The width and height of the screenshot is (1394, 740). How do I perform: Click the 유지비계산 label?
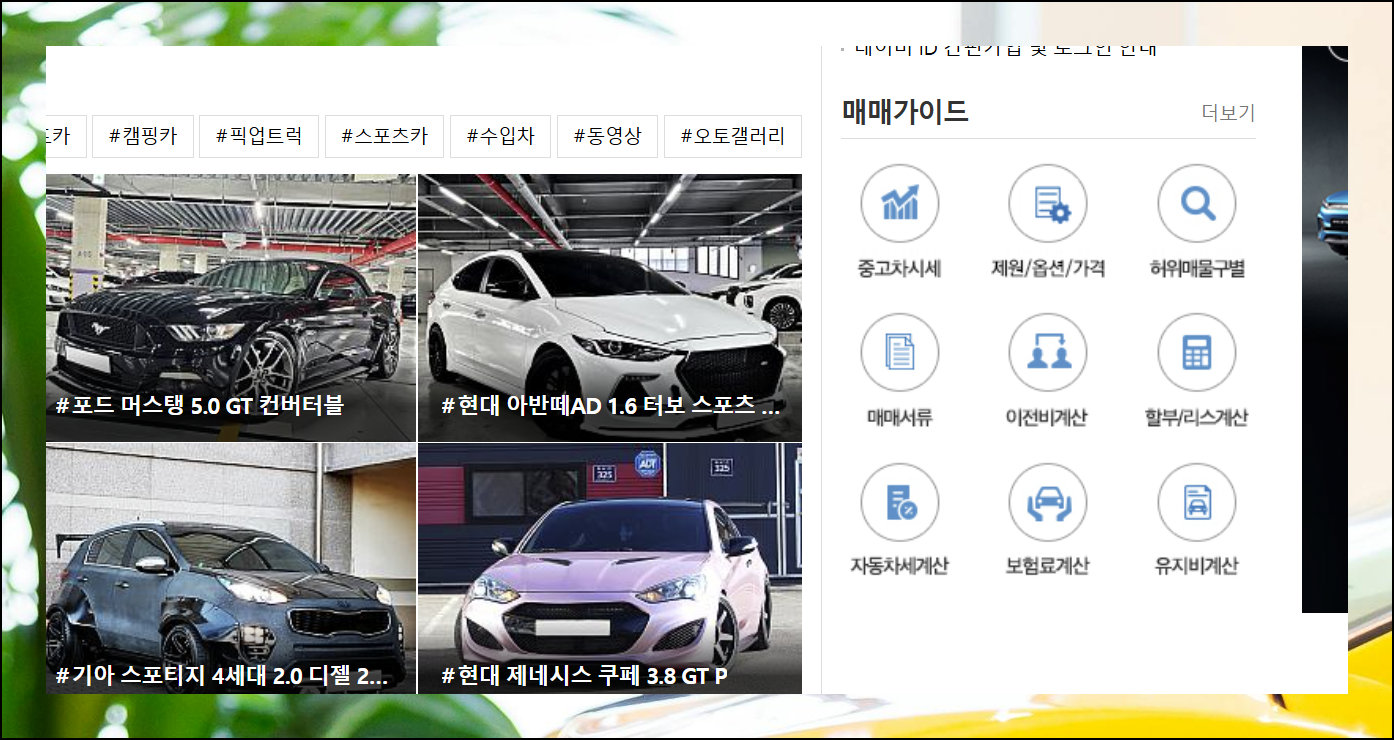click(x=1197, y=566)
